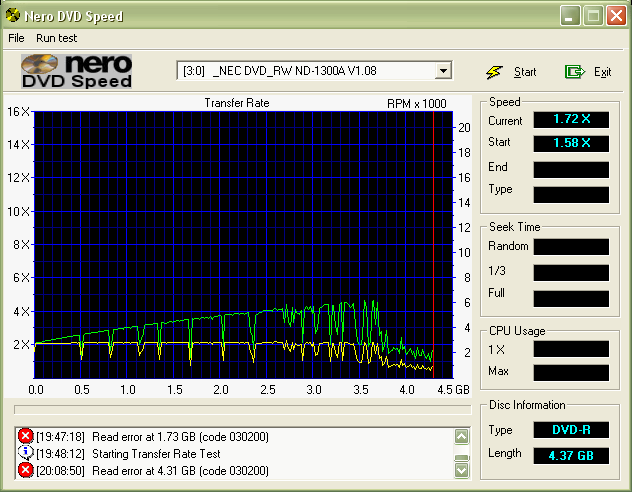This screenshot has height=492, width=632.
Task: Click the red error icon at 19:47:18
Action: pos(25,436)
